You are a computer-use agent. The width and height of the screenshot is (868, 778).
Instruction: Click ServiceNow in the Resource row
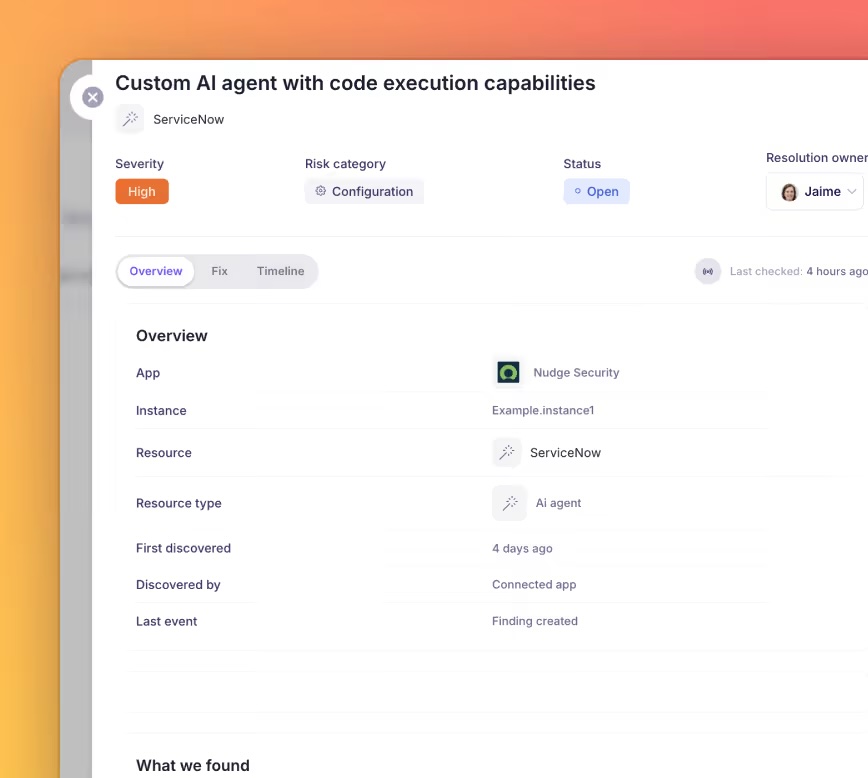tap(565, 453)
